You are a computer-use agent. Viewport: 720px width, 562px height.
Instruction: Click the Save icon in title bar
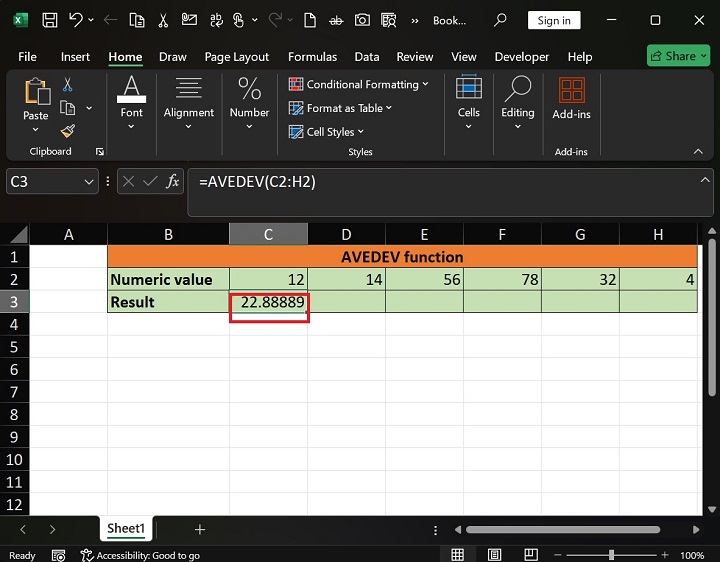(49, 20)
